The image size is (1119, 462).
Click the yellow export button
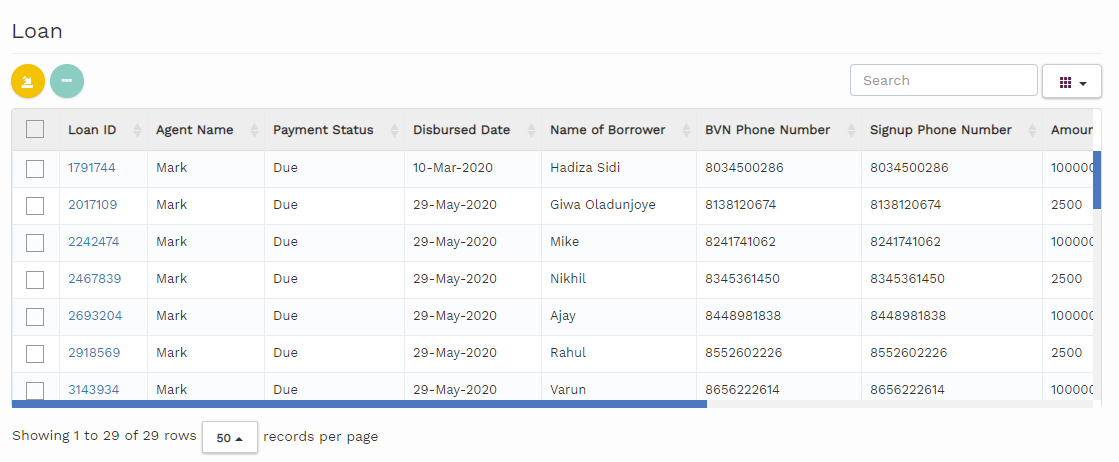click(x=28, y=81)
